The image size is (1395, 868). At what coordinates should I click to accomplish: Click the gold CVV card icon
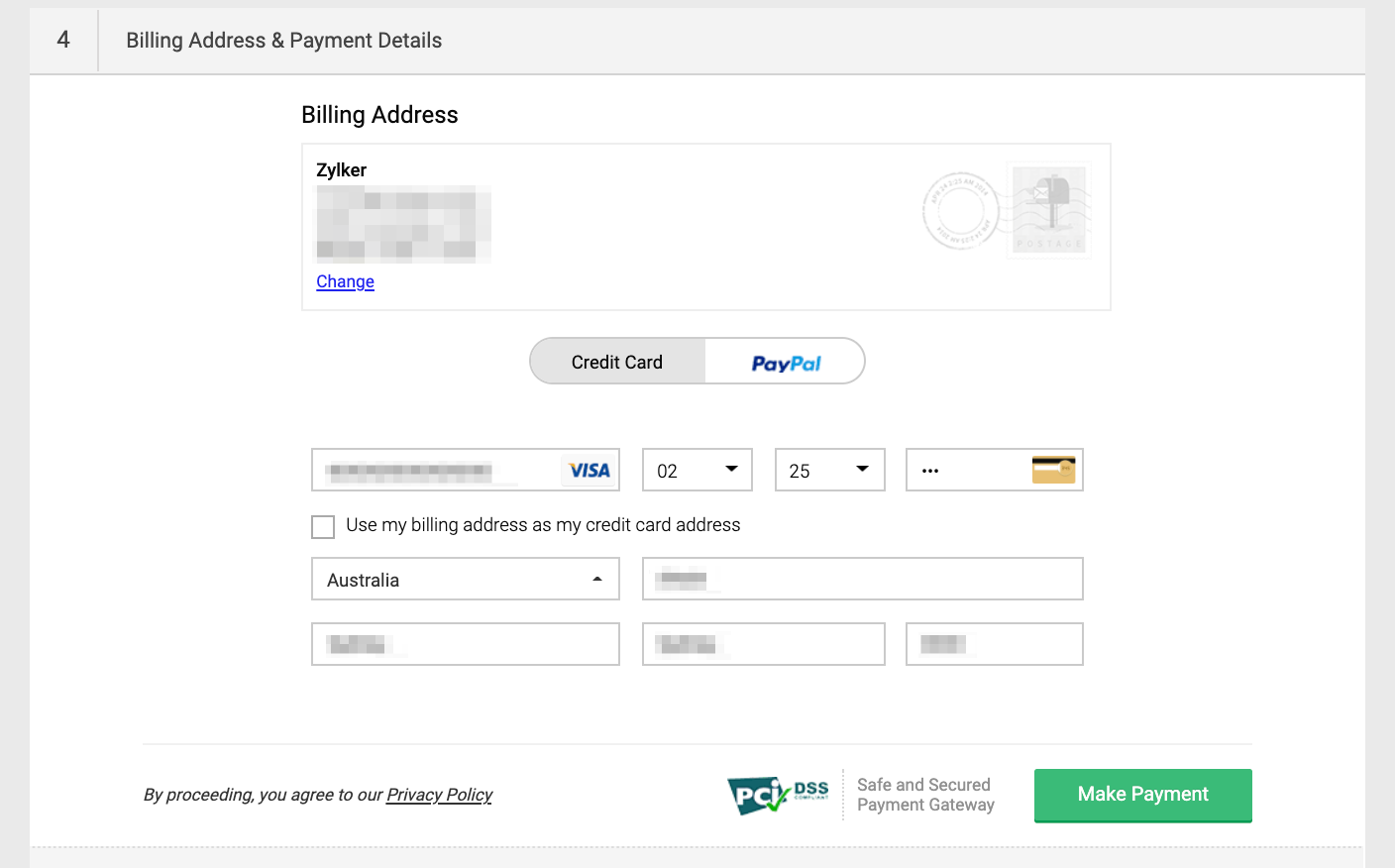click(x=1053, y=469)
